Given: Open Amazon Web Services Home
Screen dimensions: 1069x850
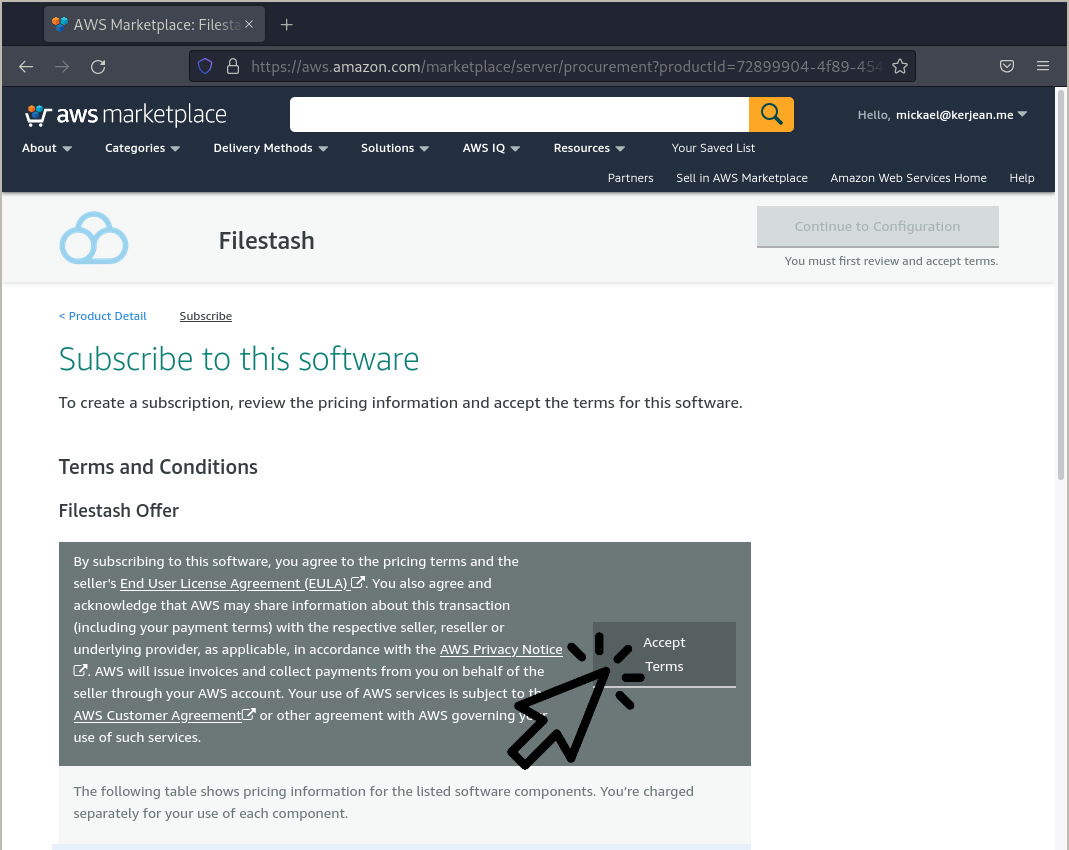Looking at the screenshot, I should click(x=908, y=178).
